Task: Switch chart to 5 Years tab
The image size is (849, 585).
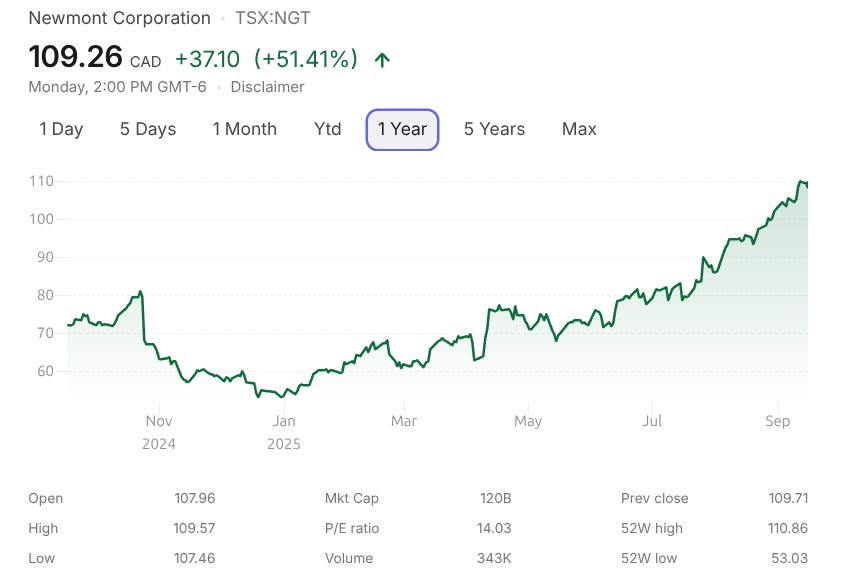Action: 494,129
